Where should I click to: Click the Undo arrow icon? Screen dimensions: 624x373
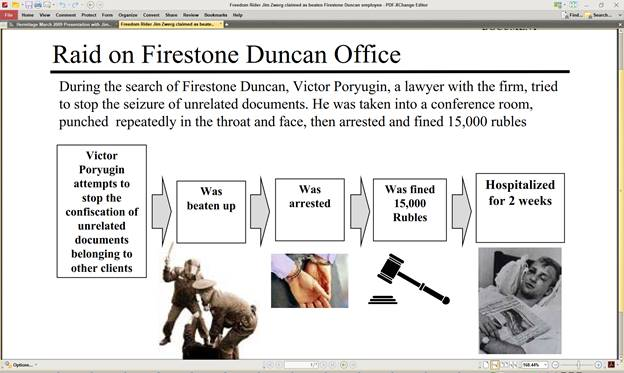[x=62, y=5]
